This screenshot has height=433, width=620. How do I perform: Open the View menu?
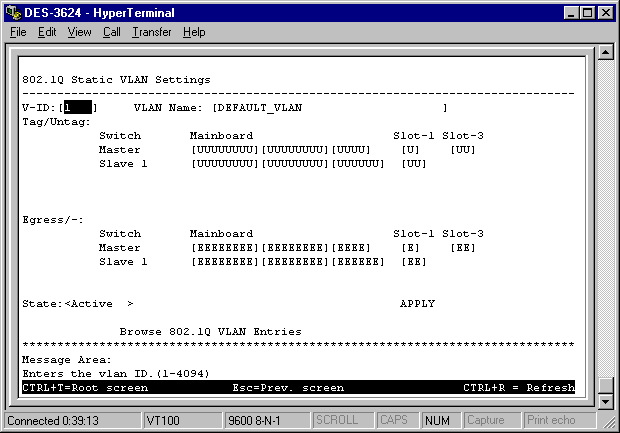(79, 32)
